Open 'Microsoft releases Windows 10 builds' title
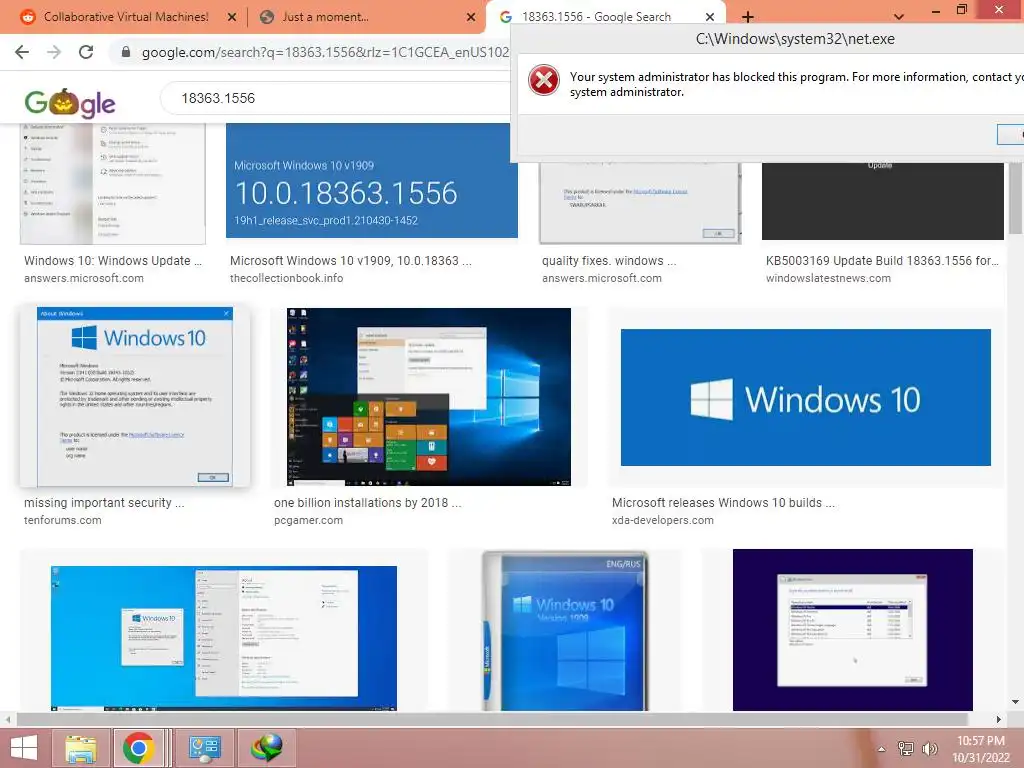Image resolution: width=1024 pixels, height=768 pixels. pyautogui.click(x=723, y=503)
